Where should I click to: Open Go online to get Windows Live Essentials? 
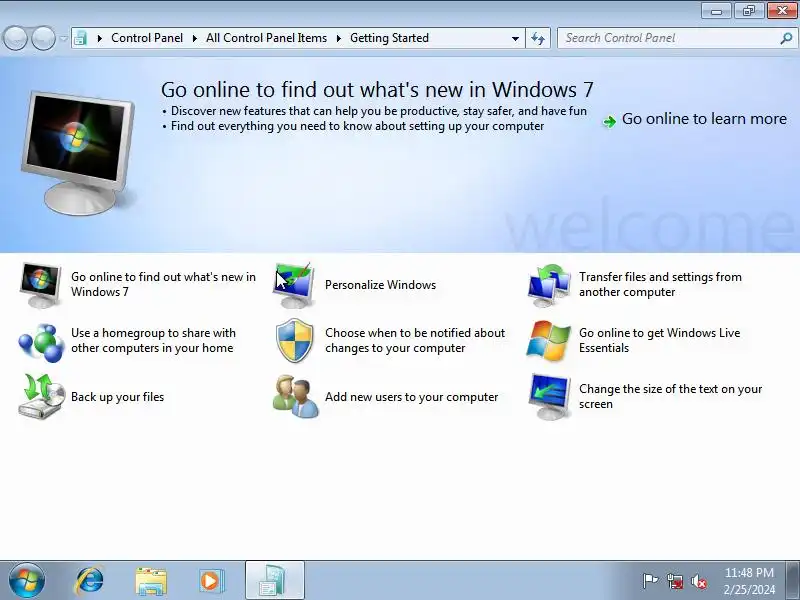659,340
